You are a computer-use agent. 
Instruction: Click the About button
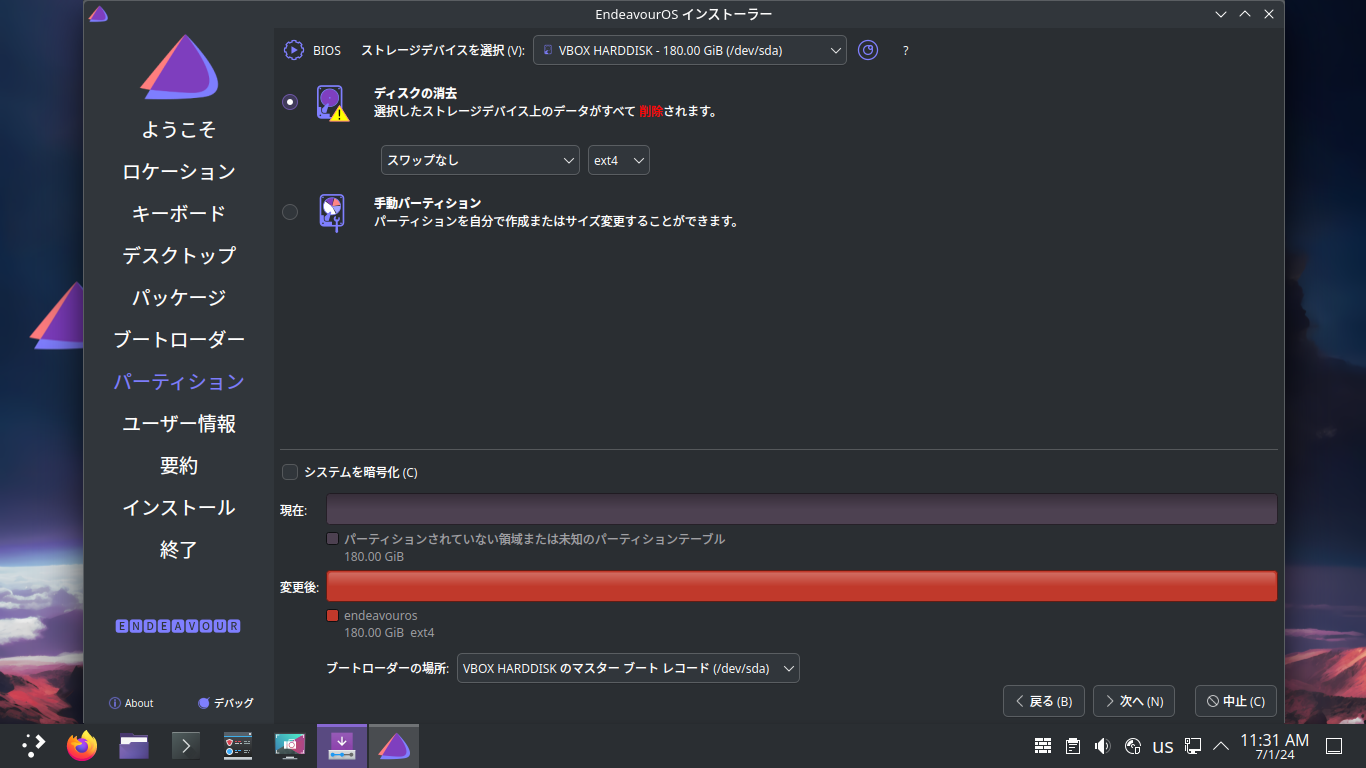131,703
